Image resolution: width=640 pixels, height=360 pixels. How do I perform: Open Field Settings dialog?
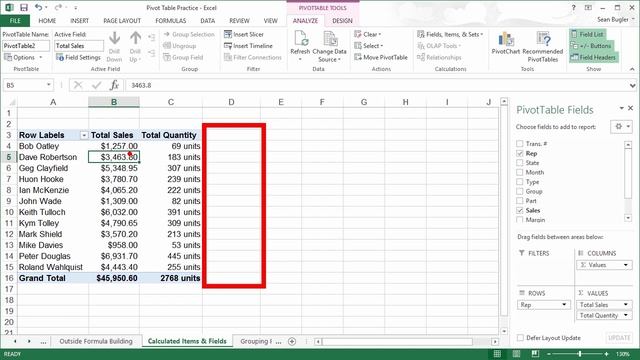coord(78,58)
